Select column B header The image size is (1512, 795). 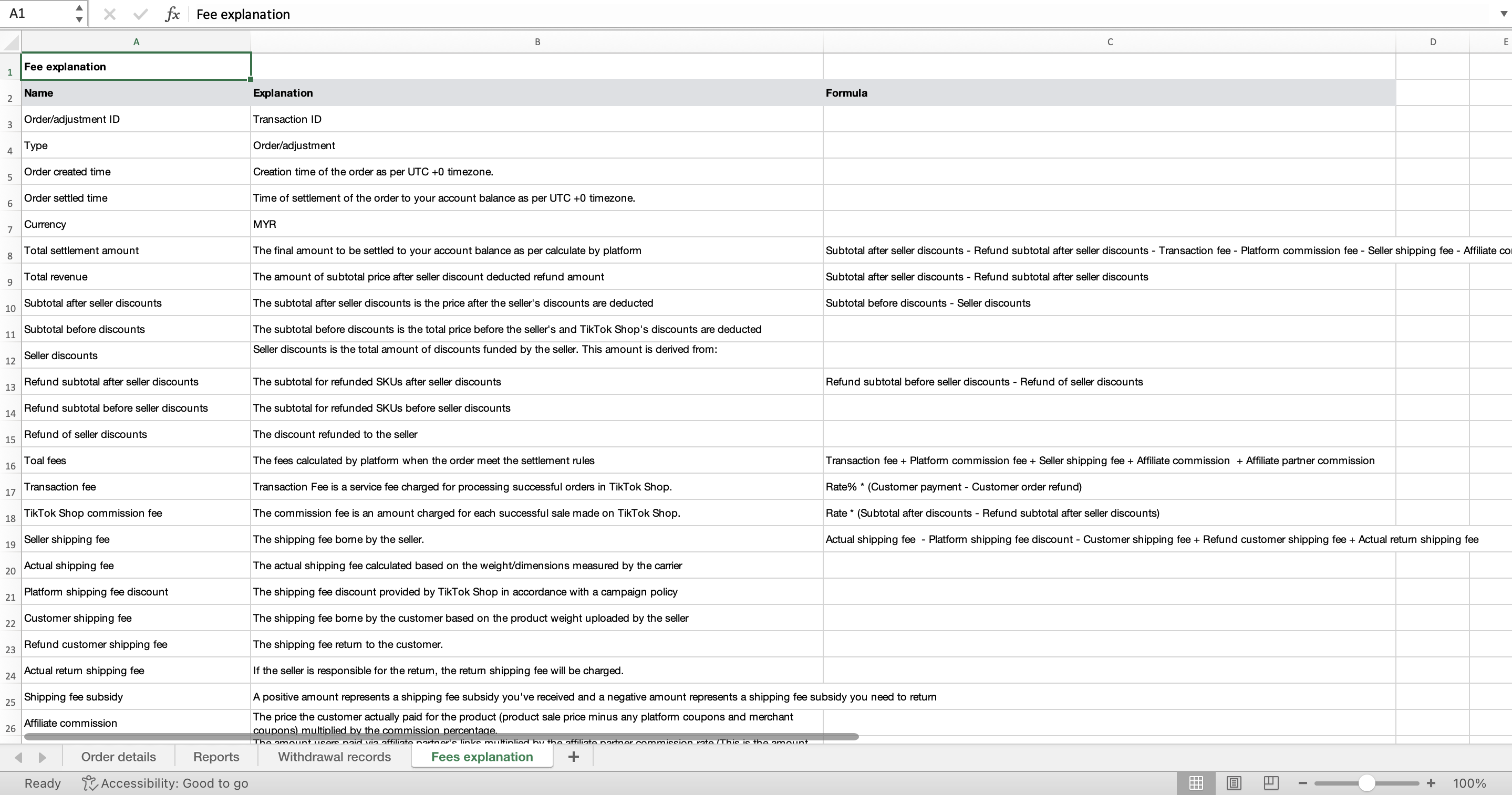click(x=536, y=41)
